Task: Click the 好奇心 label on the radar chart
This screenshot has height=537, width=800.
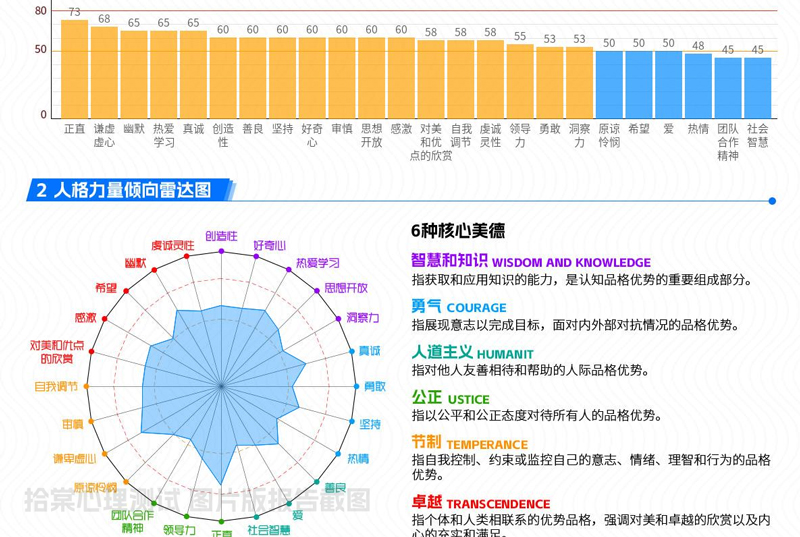Action: click(269, 246)
